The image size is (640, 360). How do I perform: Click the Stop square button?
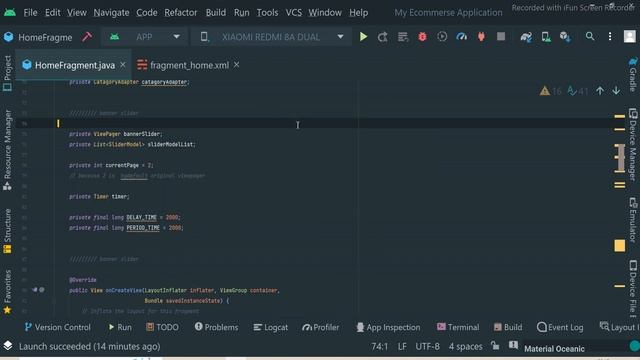coord(501,37)
